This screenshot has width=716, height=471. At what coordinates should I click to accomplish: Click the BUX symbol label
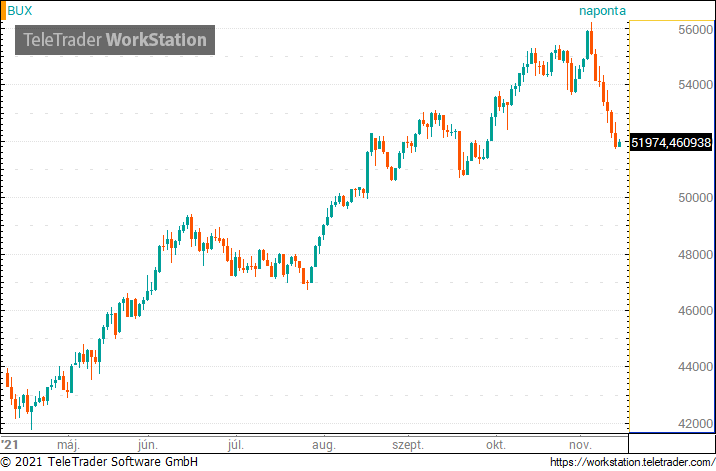click(20, 11)
